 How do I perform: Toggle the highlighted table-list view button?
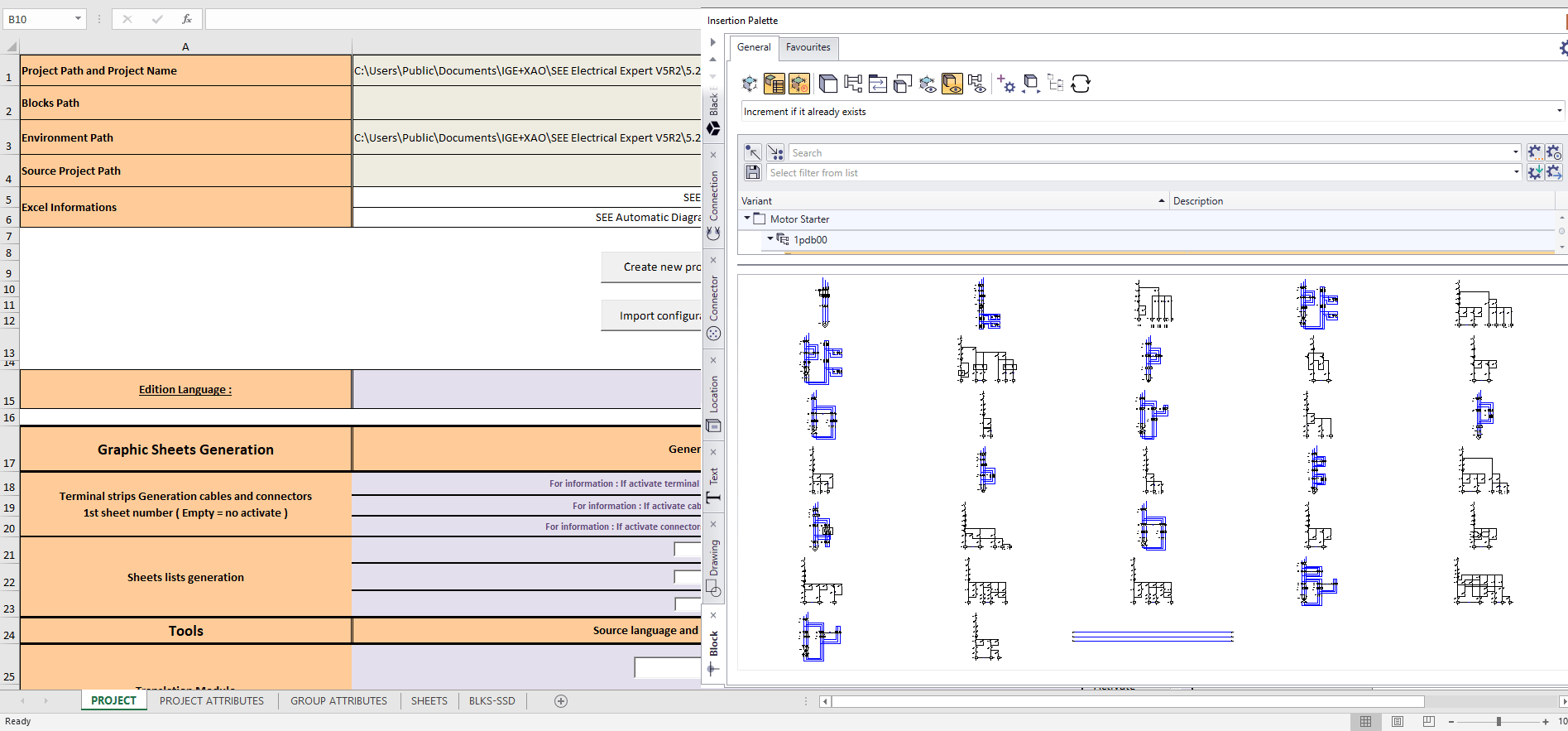coord(774,84)
